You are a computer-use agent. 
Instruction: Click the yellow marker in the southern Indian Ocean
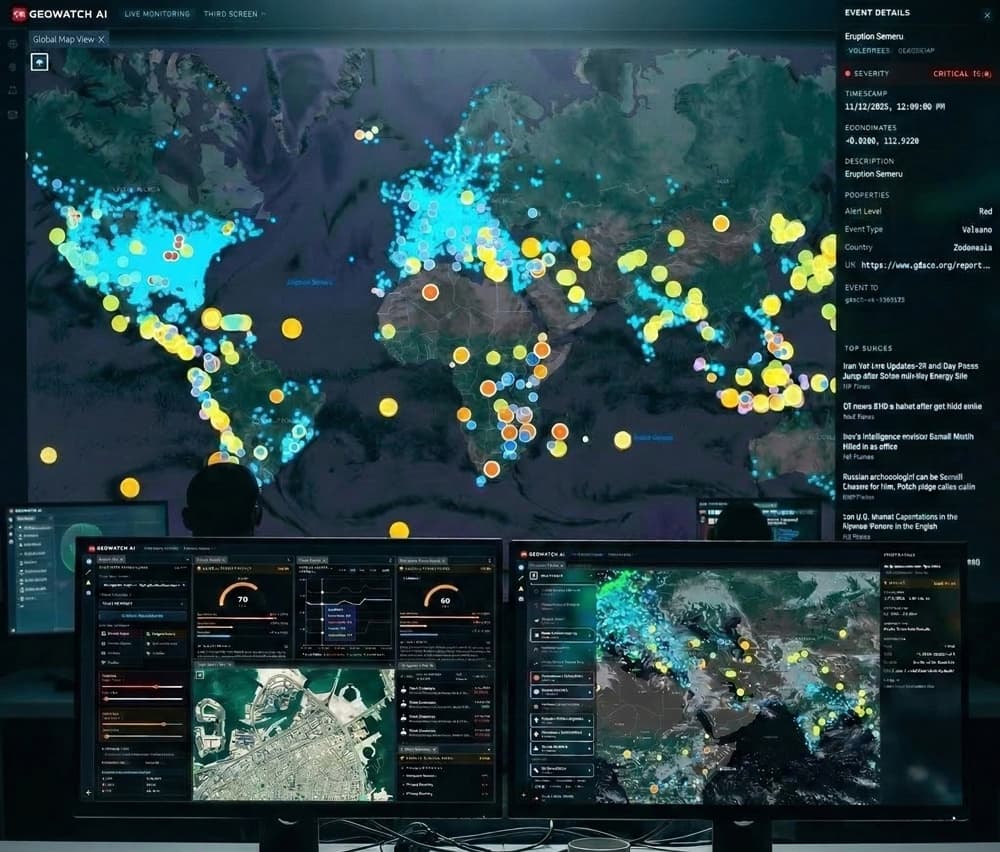tap(622, 439)
